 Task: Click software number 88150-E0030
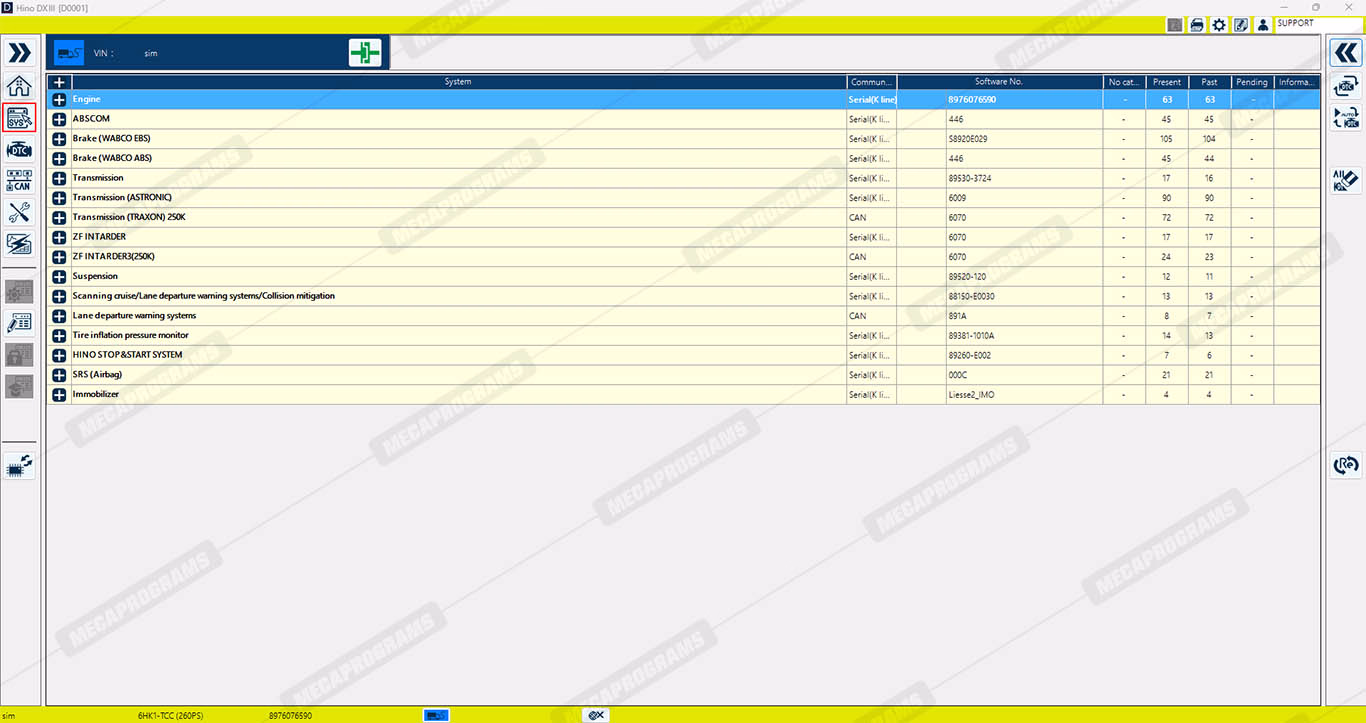[x=971, y=296]
